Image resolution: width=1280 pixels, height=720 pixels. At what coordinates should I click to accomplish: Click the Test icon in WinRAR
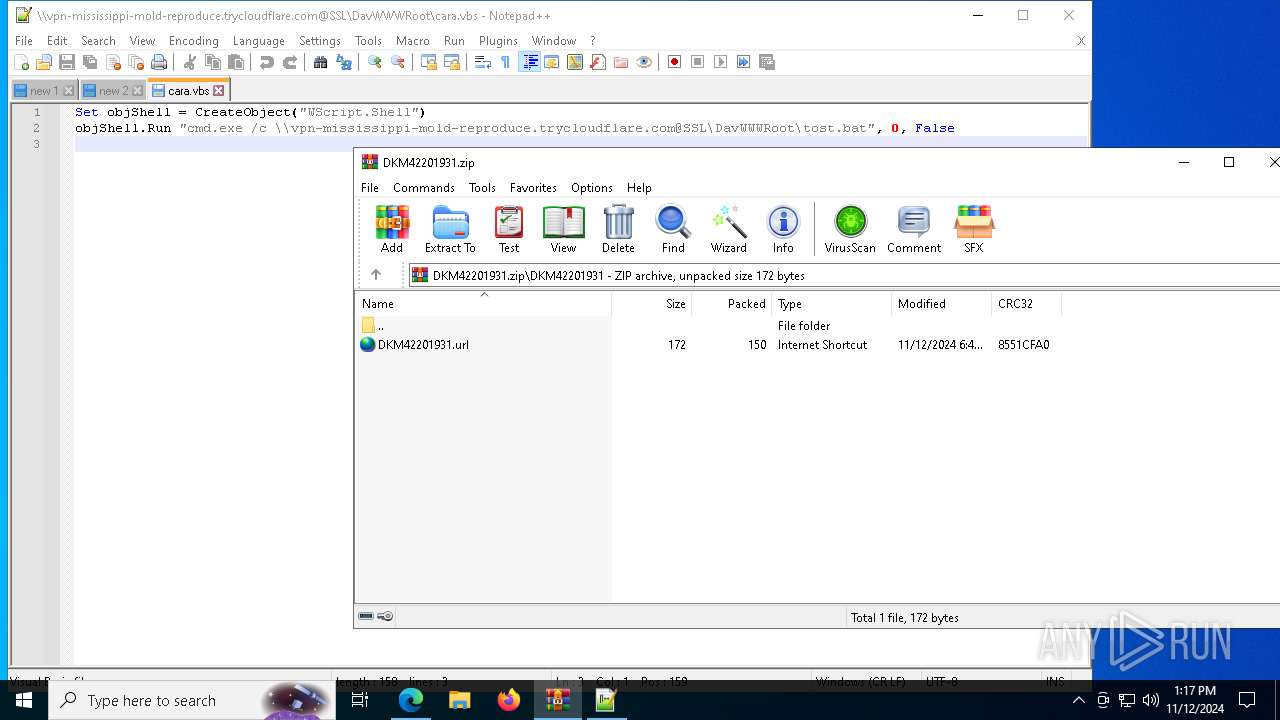(509, 229)
